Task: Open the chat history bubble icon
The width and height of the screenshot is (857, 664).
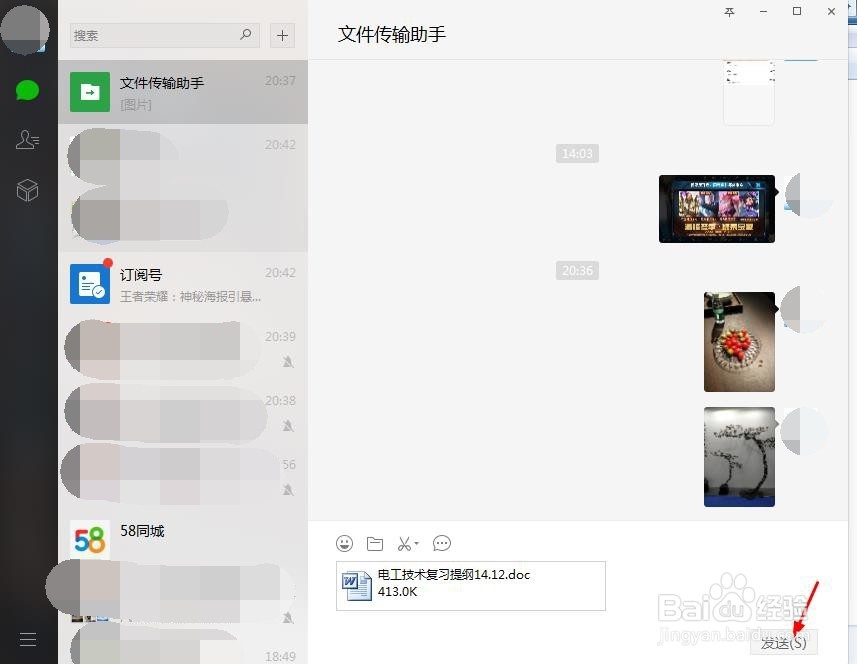Action: click(x=442, y=543)
